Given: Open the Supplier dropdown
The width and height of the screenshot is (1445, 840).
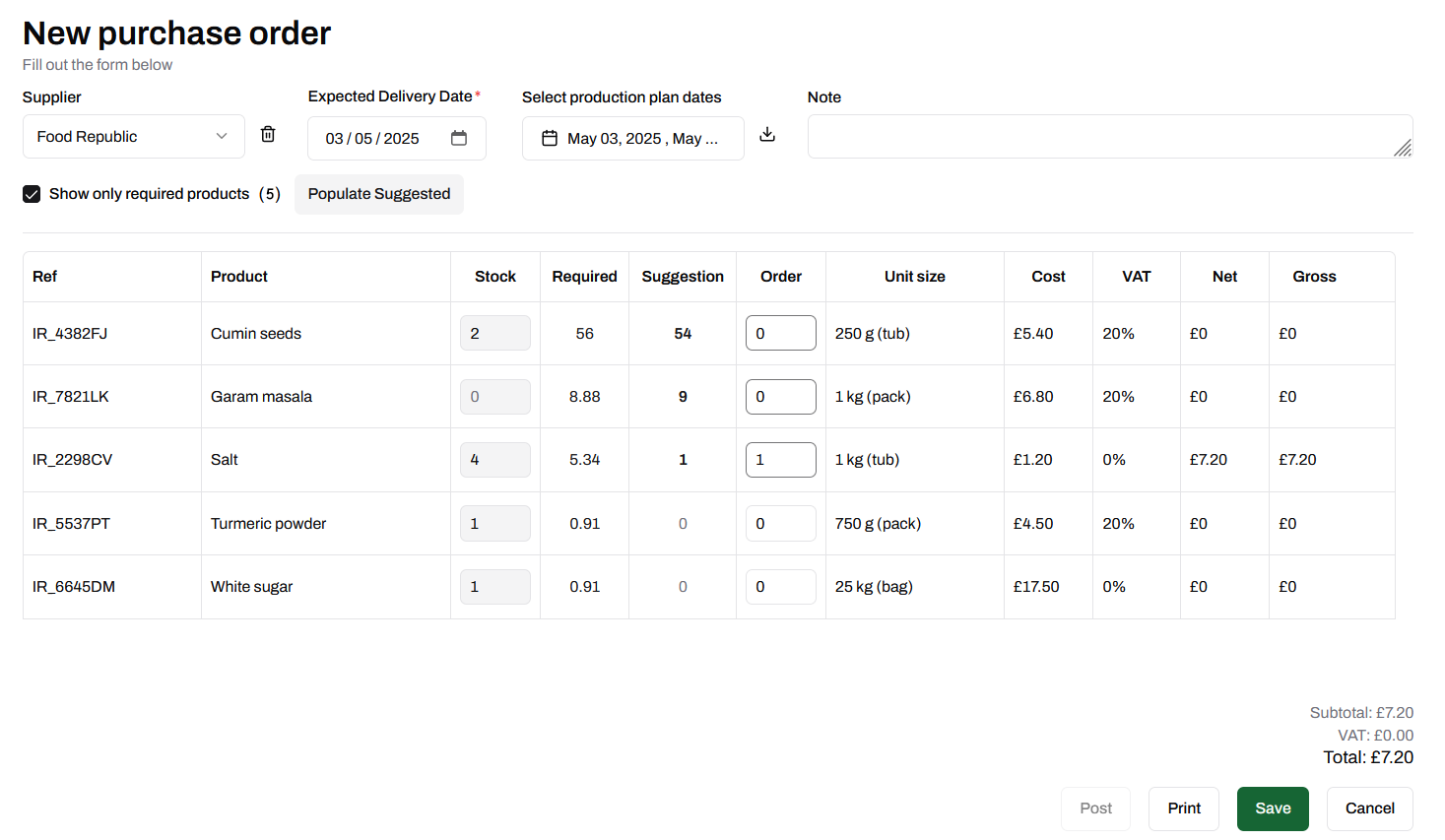Looking at the screenshot, I should point(133,136).
